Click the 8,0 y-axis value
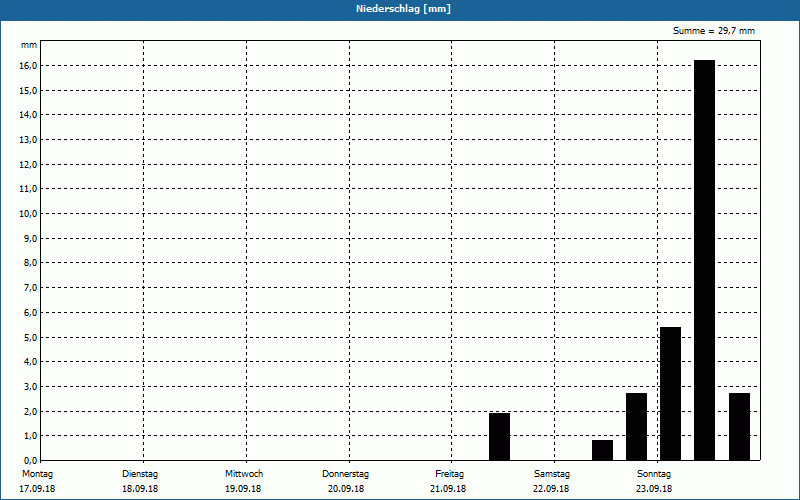Screen dimensions: 800x500 point(30,263)
